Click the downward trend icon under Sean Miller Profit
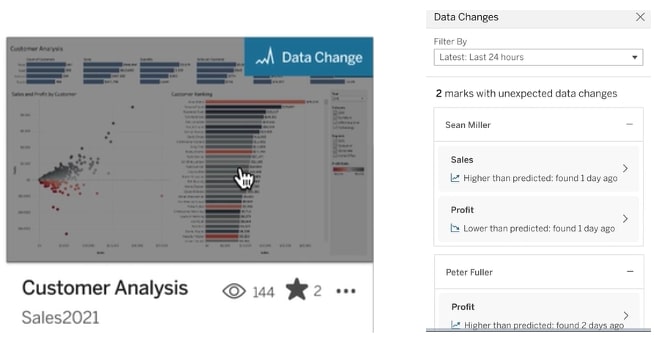The width and height of the screenshot is (654, 364). (455, 228)
